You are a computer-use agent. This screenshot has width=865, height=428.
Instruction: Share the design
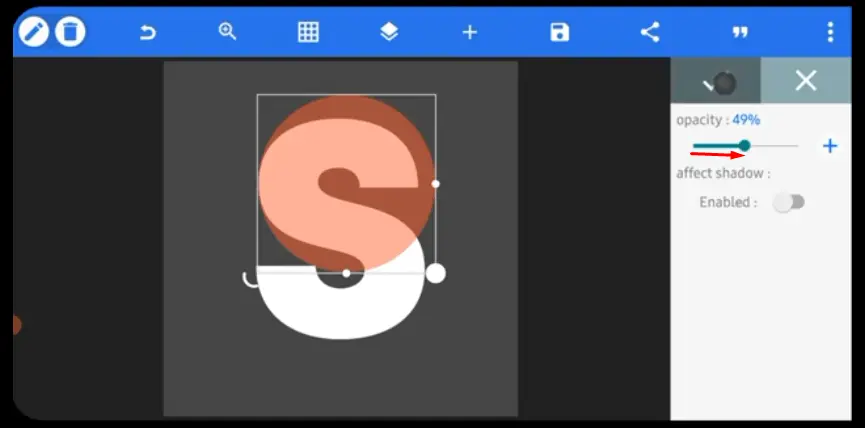coord(650,32)
